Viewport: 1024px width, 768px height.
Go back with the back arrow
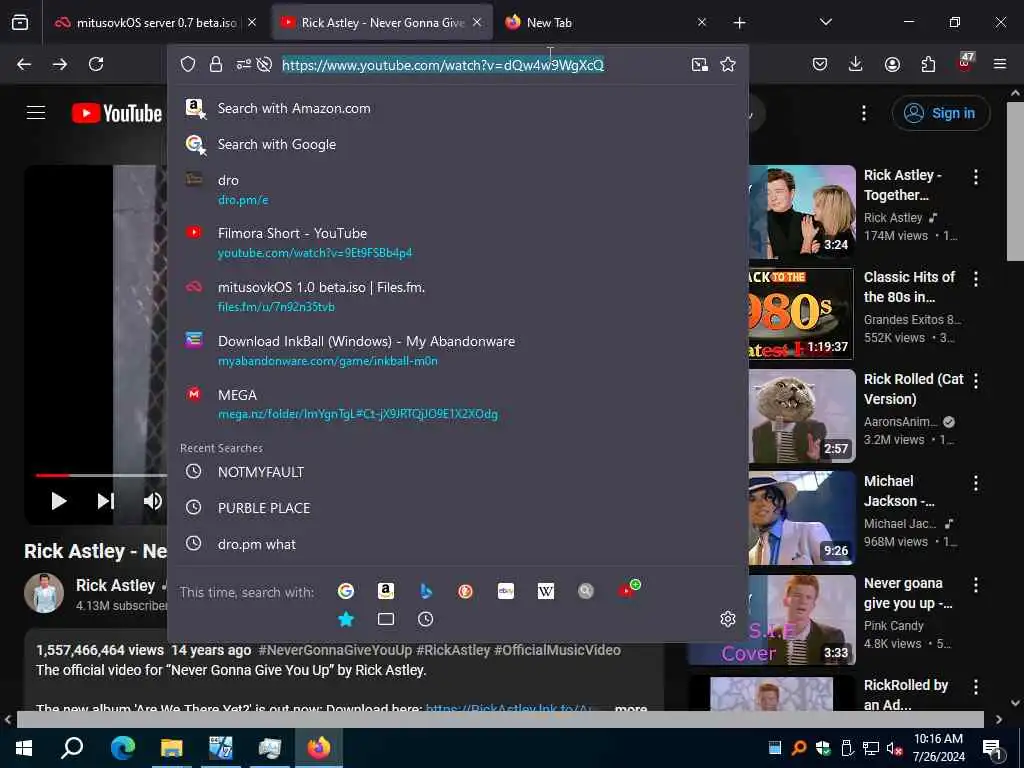[24, 64]
